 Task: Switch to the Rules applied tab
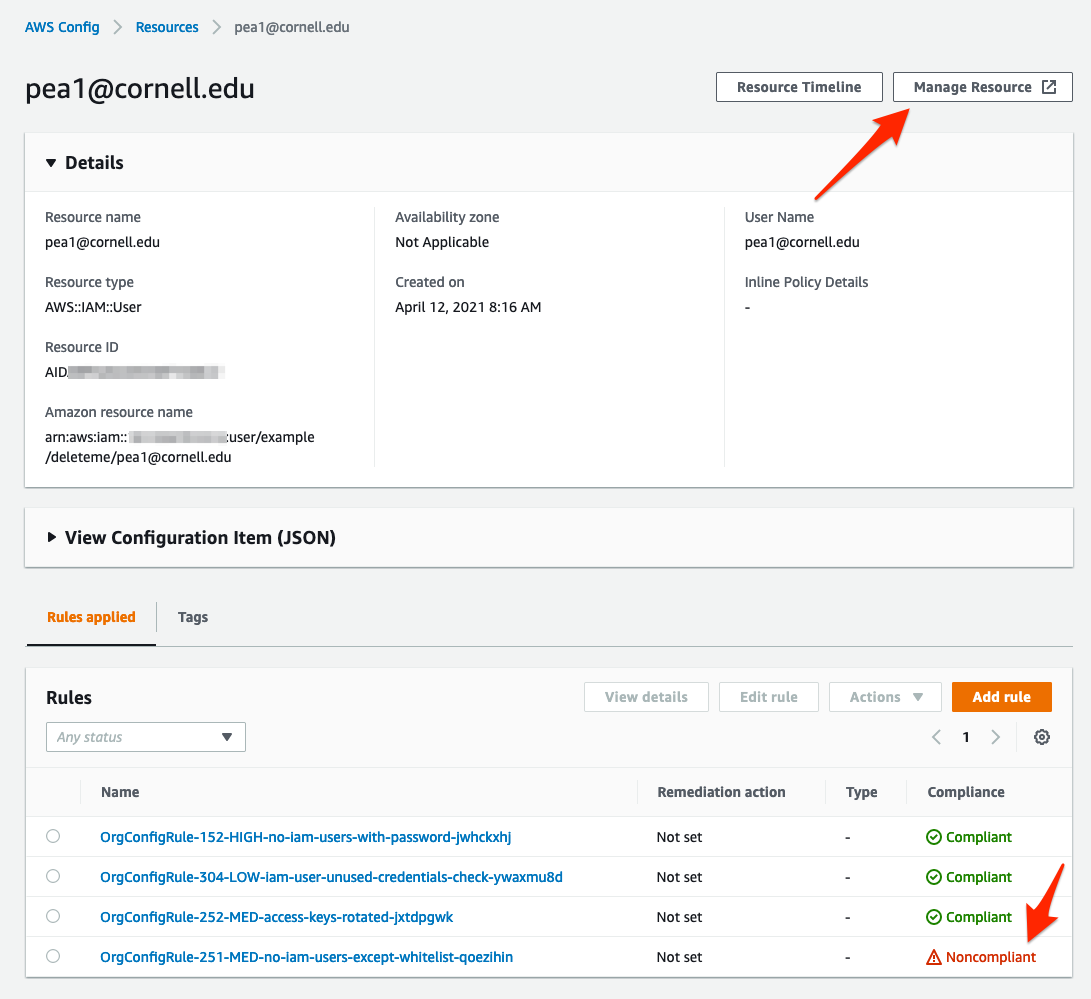91,617
